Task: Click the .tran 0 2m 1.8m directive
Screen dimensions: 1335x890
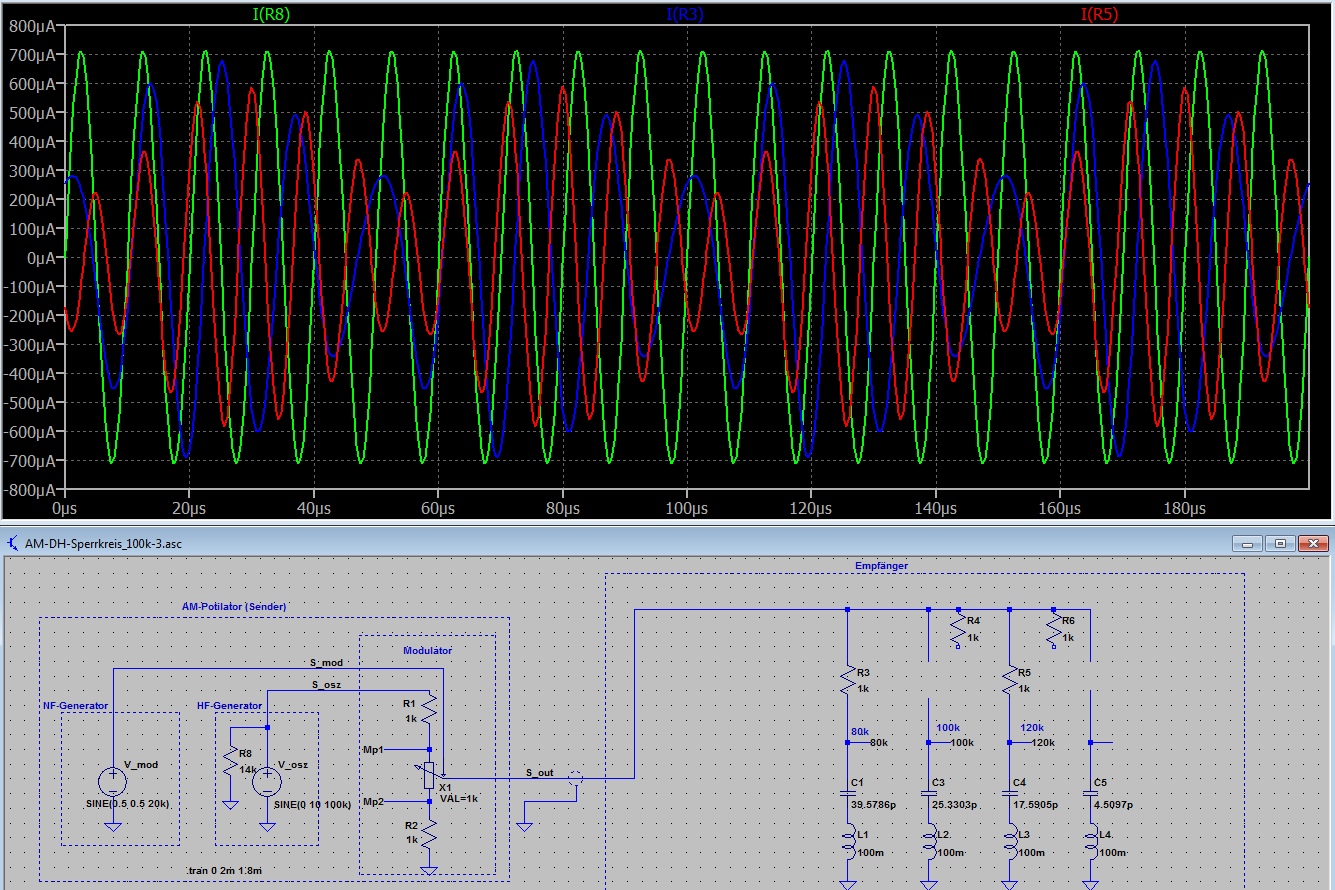Action: [x=224, y=870]
